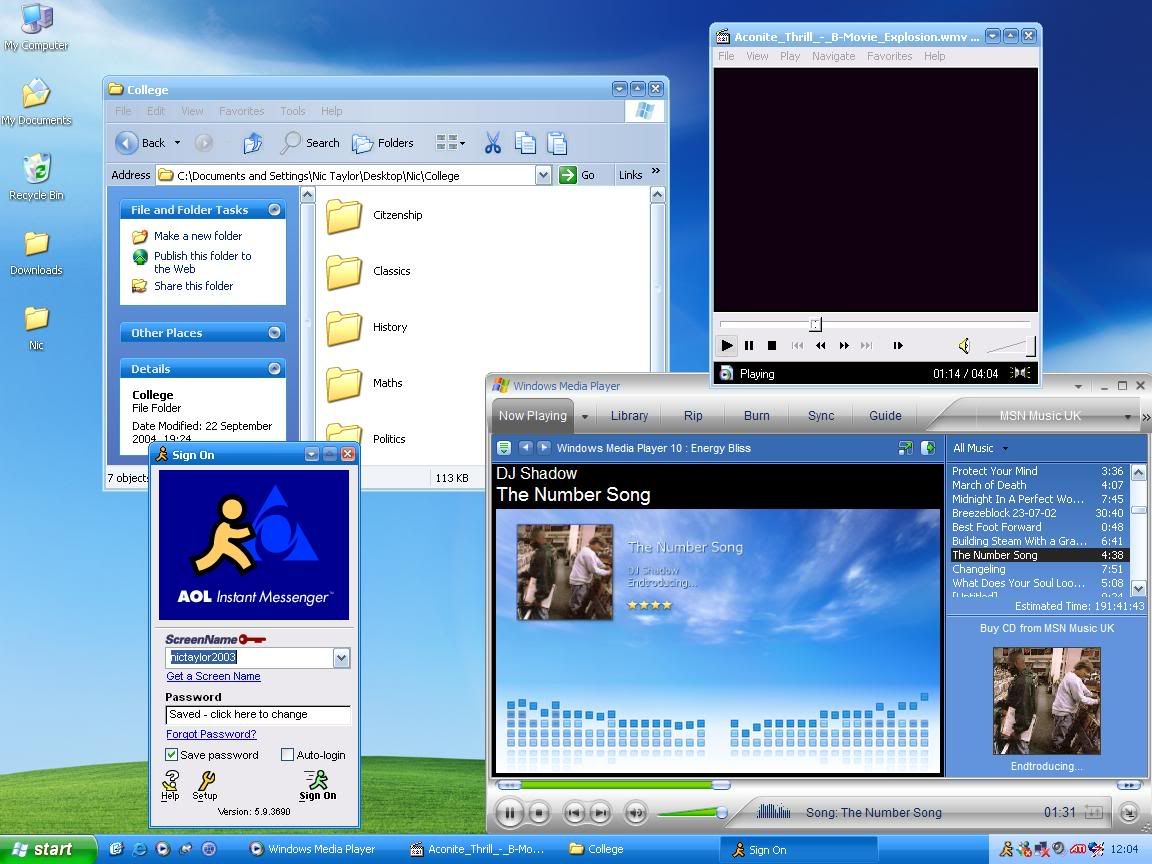Select the Citzenship folder
This screenshot has width=1152, height=864.
tap(375, 215)
